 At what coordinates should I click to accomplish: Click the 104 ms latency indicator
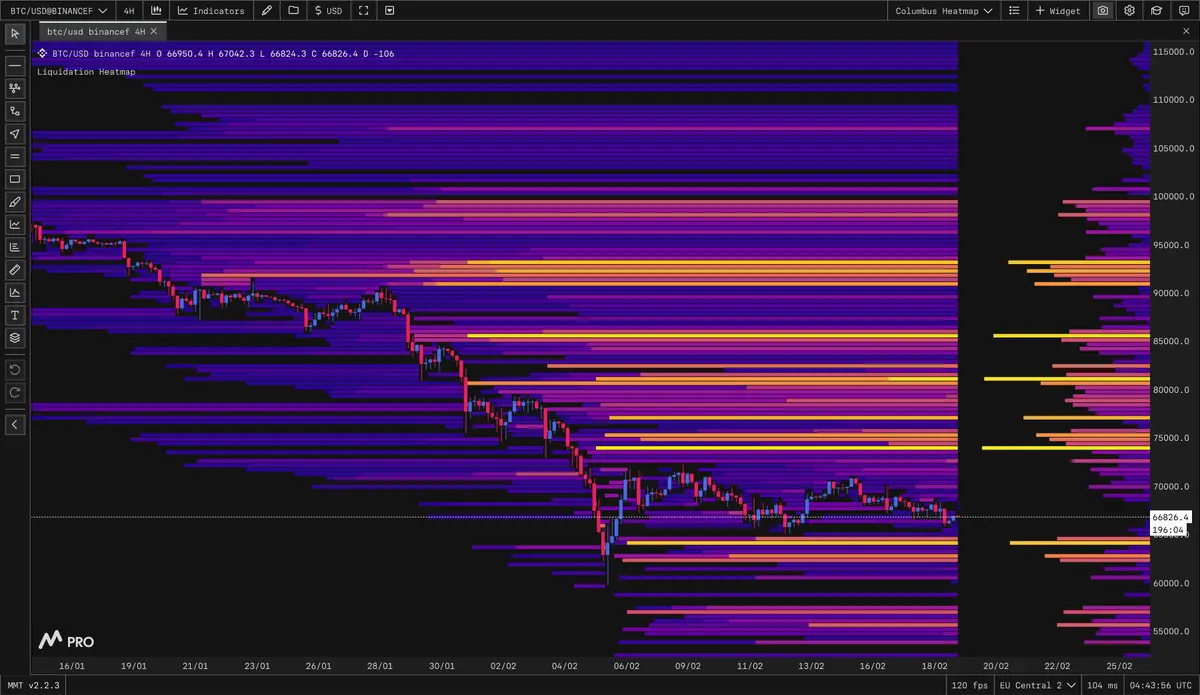coord(1104,685)
